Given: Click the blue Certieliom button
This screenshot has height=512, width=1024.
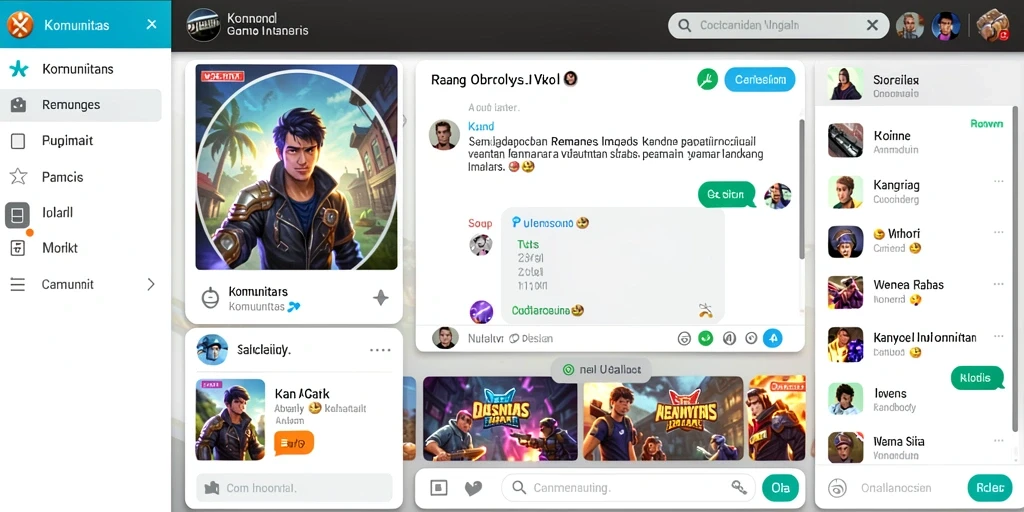Looking at the screenshot, I should [760, 80].
